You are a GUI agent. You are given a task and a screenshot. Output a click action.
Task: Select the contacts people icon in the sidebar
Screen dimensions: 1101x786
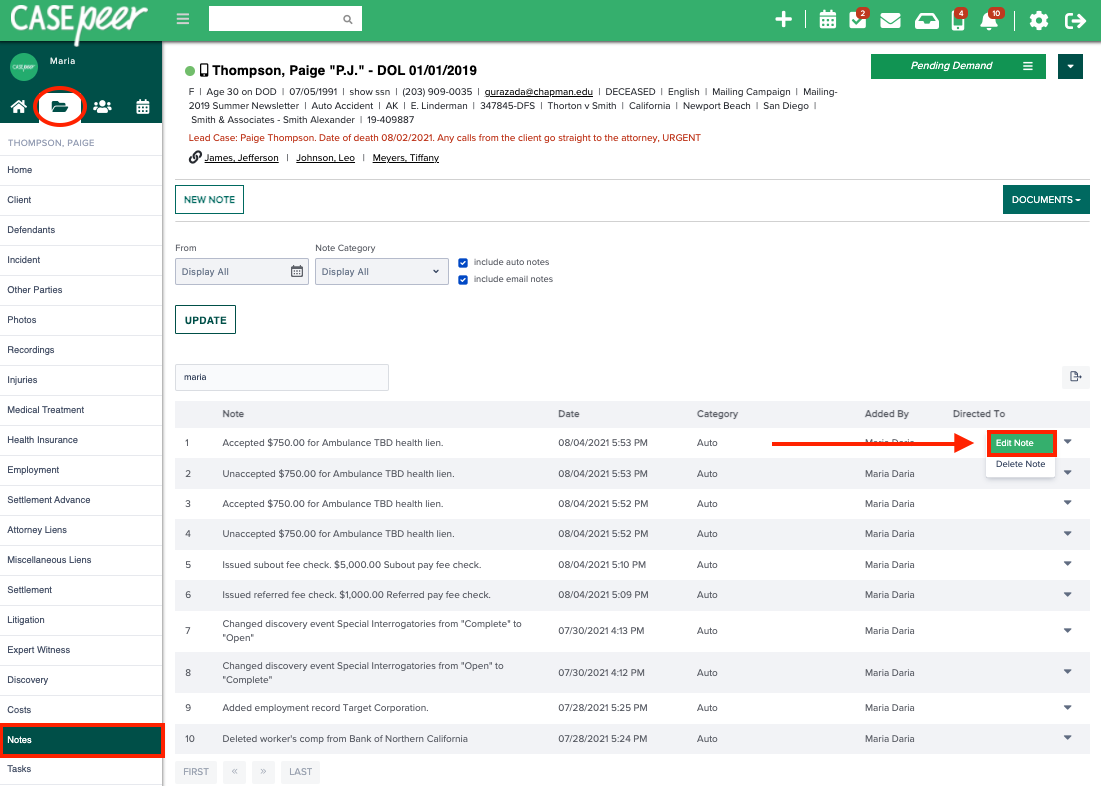pyautogui.click(x=103, y=107)
